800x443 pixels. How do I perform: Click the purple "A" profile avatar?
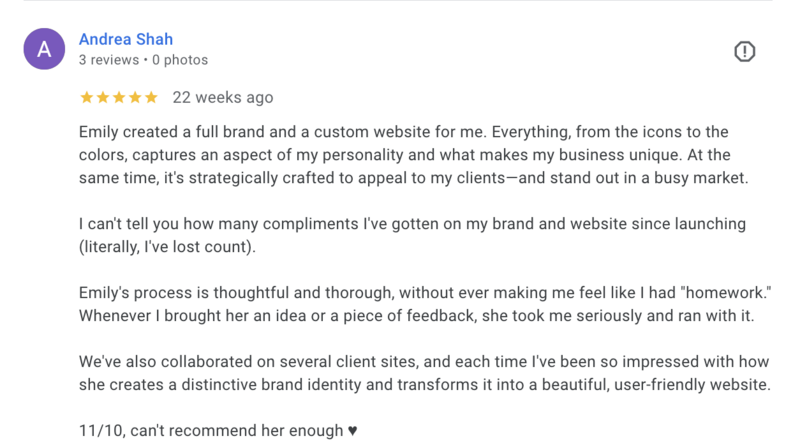tap(44, 49)
